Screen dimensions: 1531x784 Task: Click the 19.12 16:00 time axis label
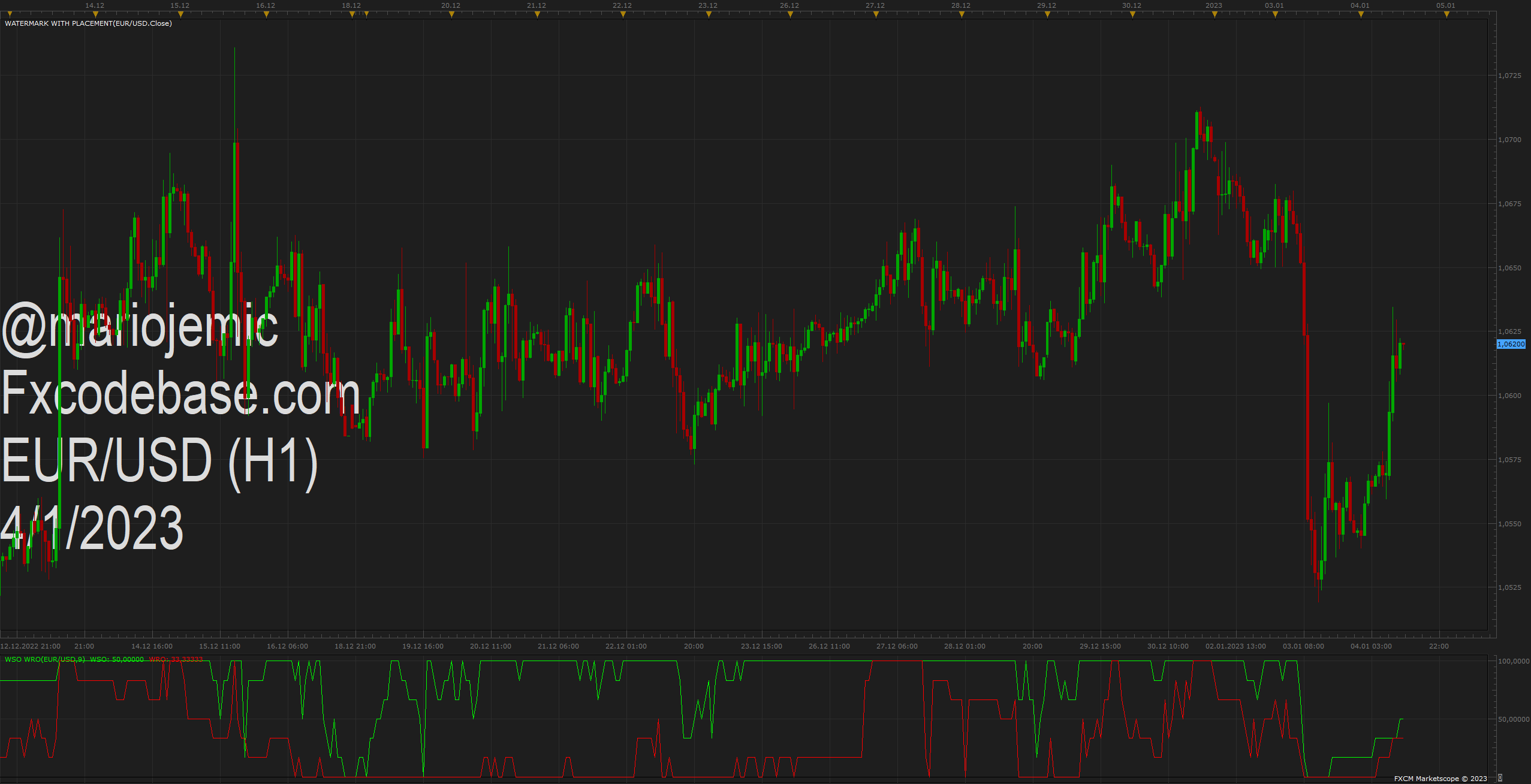[423, 646]
